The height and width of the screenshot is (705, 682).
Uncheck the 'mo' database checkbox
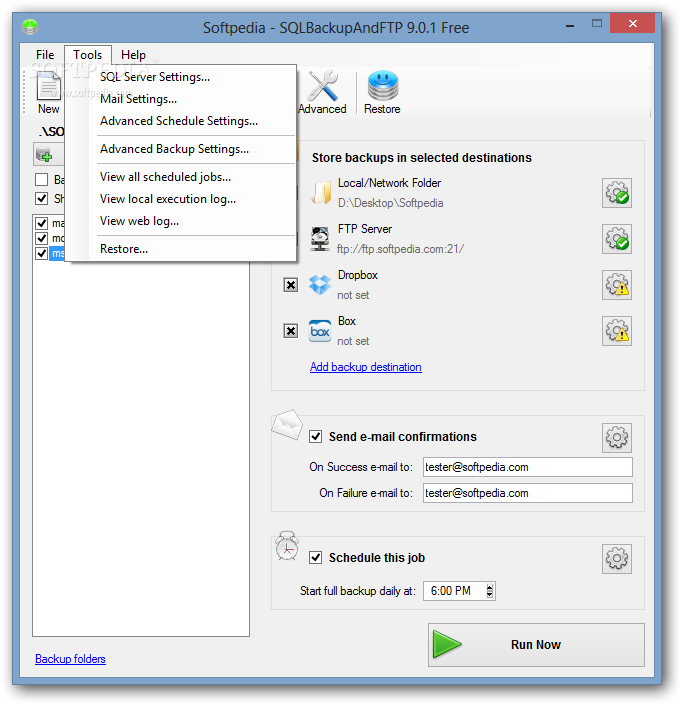click(x=41, y=238)
